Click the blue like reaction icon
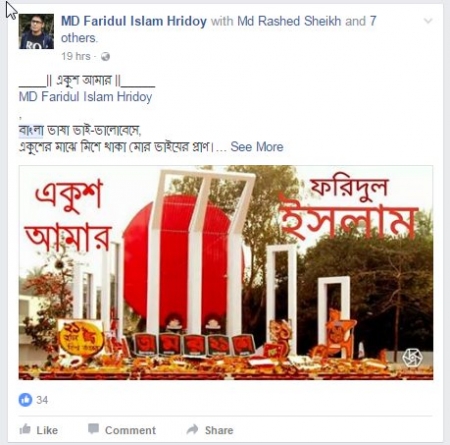Screen dimensions: 450x445 click(x=25, y=399)
